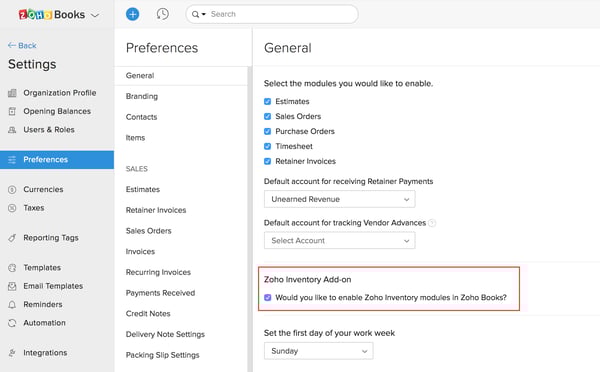The image size is (600, 372).
Task: Click the Zoho Books logo
Action: pos(52,15)
